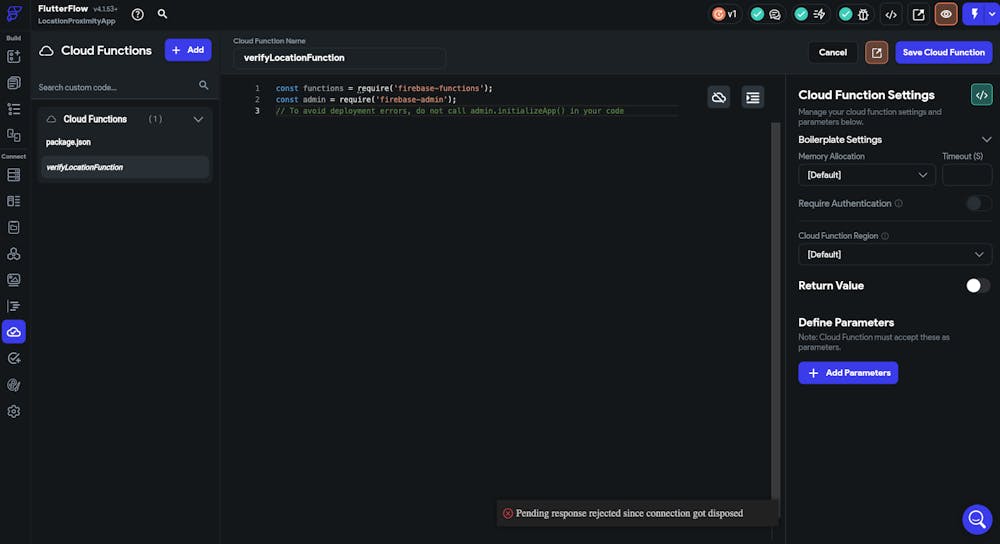Expand the run options arrow beside lightning button
The width and height of the screenshot is (1000, 544).
pos(992,14)
